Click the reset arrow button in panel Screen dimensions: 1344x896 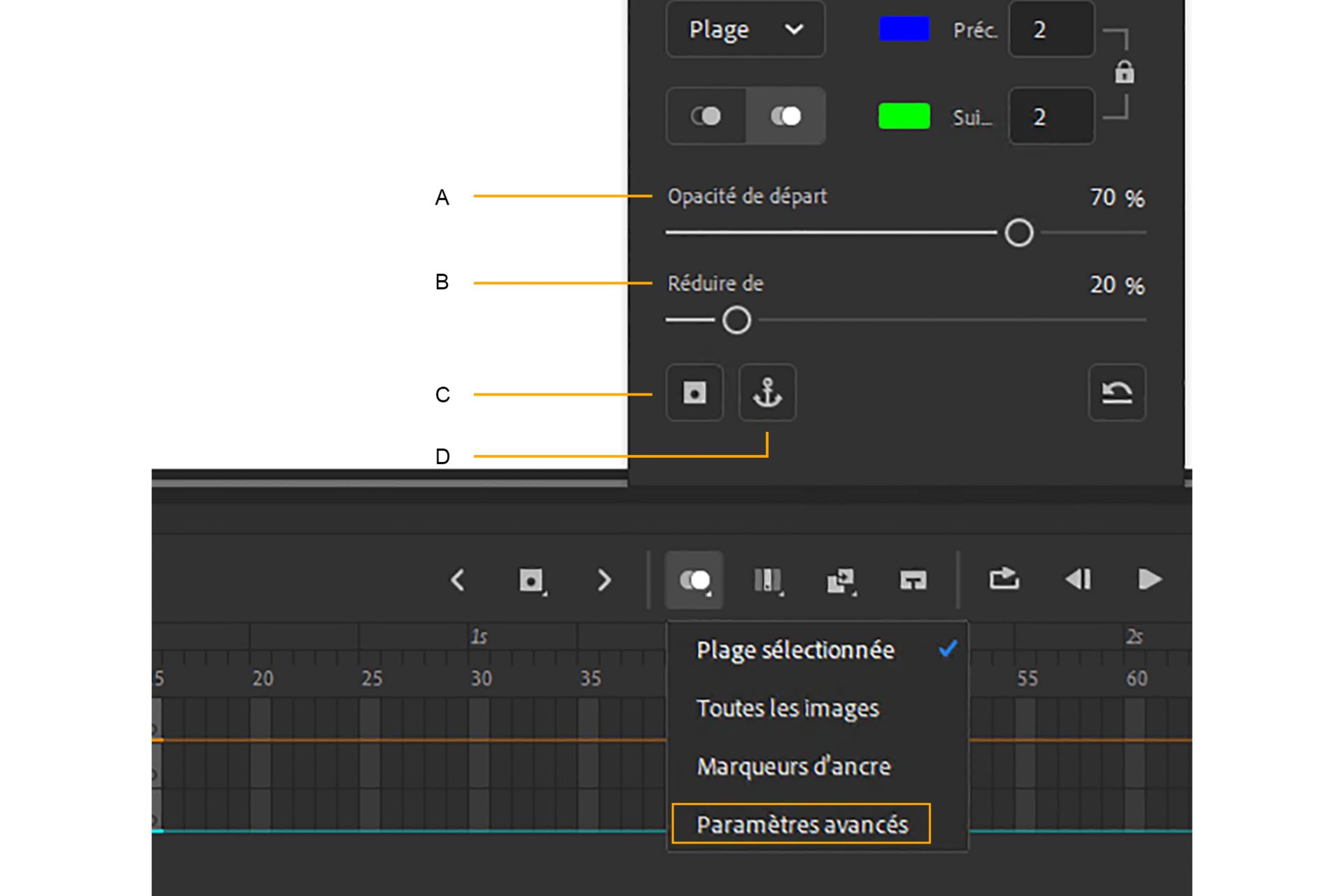pyautogui.click(x=1116, y=393)
